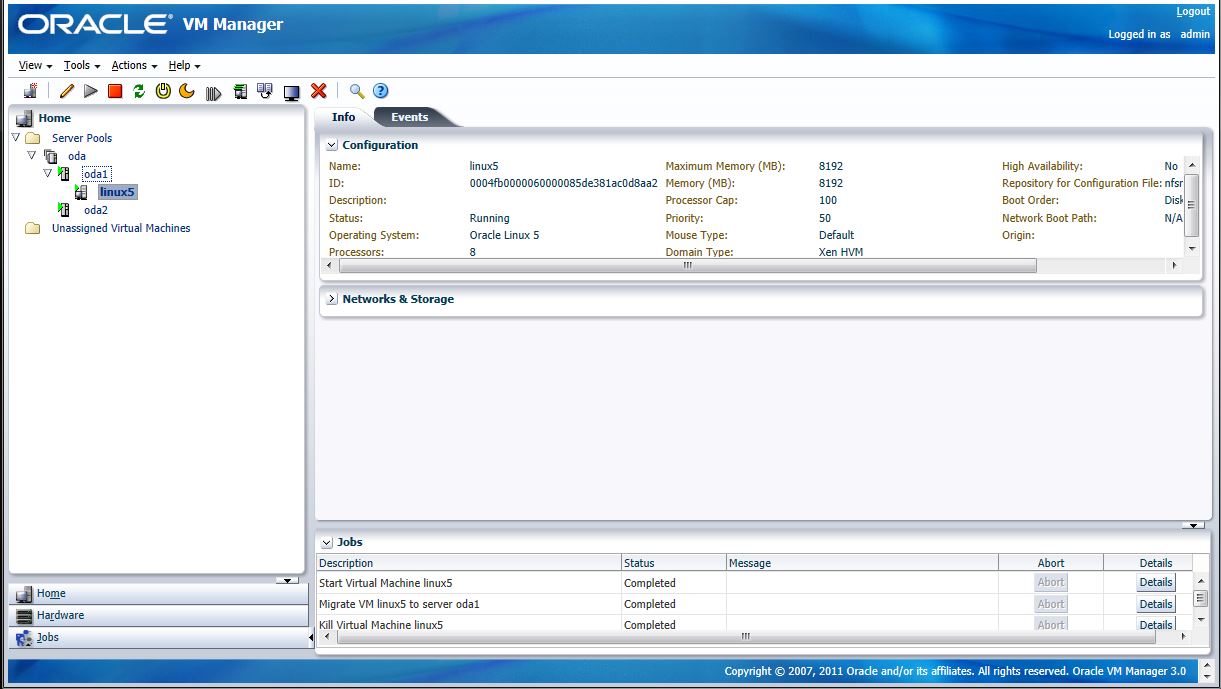This screenshot has height=689, width=1221.
Task: Select the oda2 server label in the tree
Action: coord(96,210)
